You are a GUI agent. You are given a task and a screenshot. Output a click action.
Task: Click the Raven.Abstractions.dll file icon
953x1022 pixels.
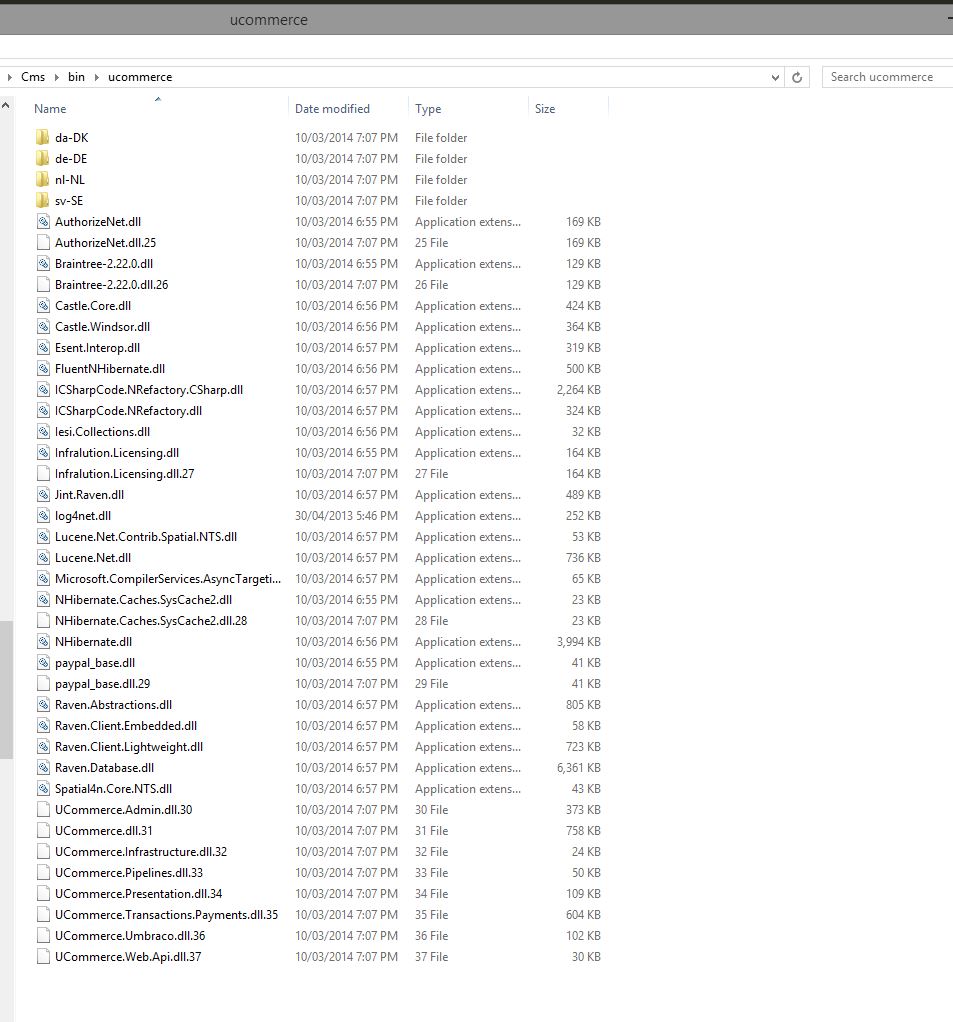point(43,705)
